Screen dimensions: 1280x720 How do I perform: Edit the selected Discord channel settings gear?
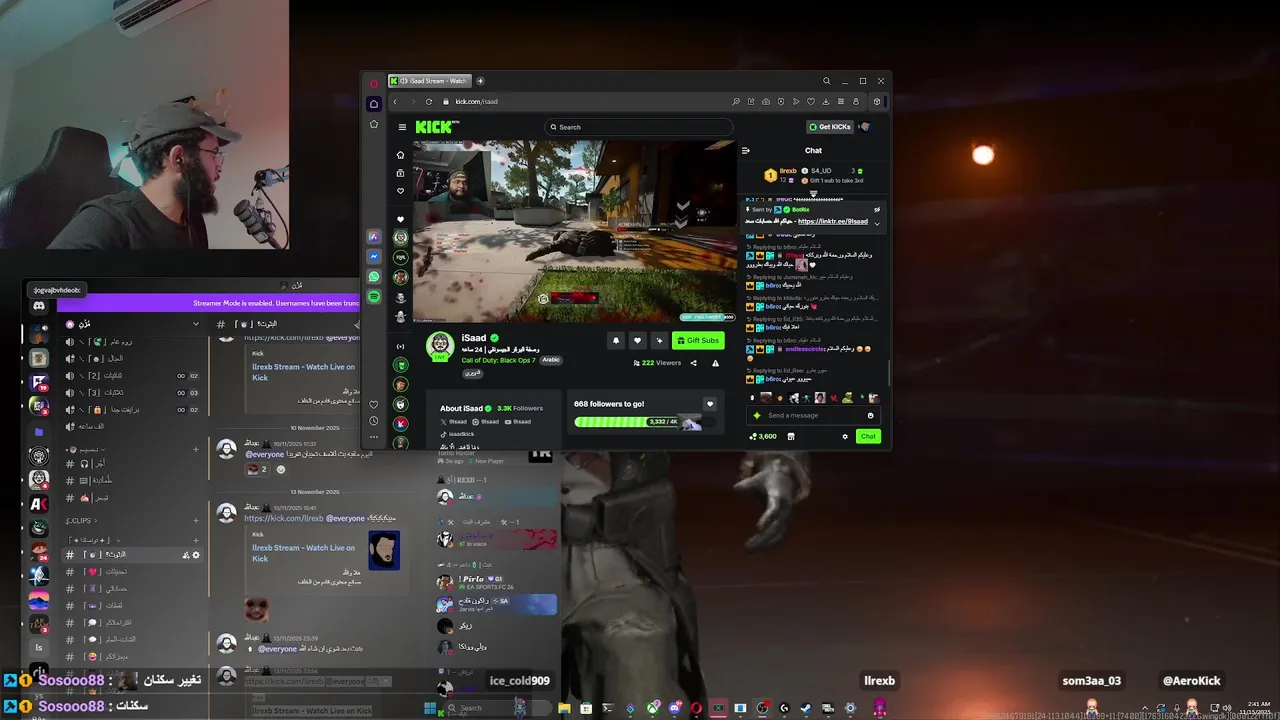tap(196, 555)
